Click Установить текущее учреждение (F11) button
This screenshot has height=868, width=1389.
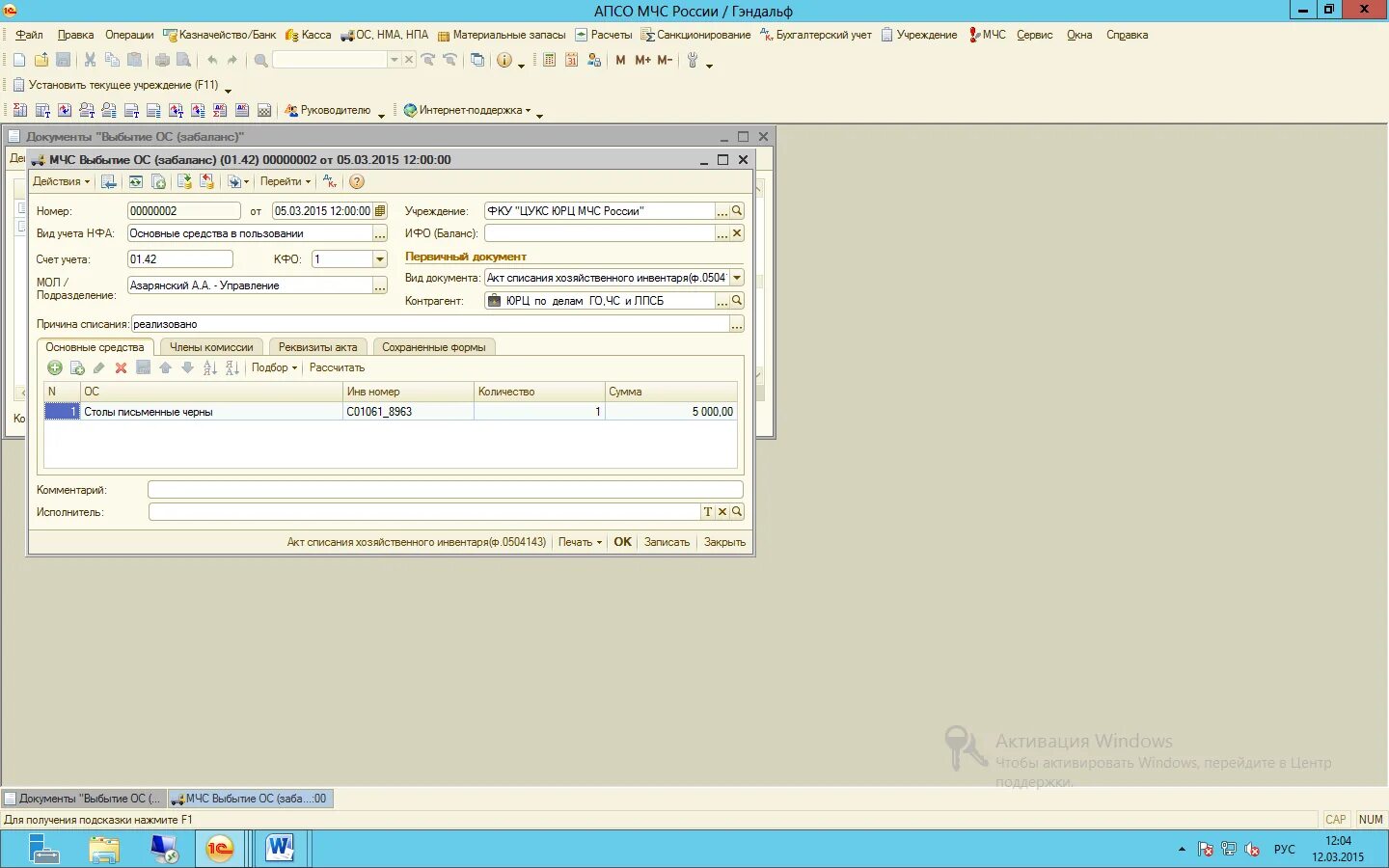(x=116, y=85)
